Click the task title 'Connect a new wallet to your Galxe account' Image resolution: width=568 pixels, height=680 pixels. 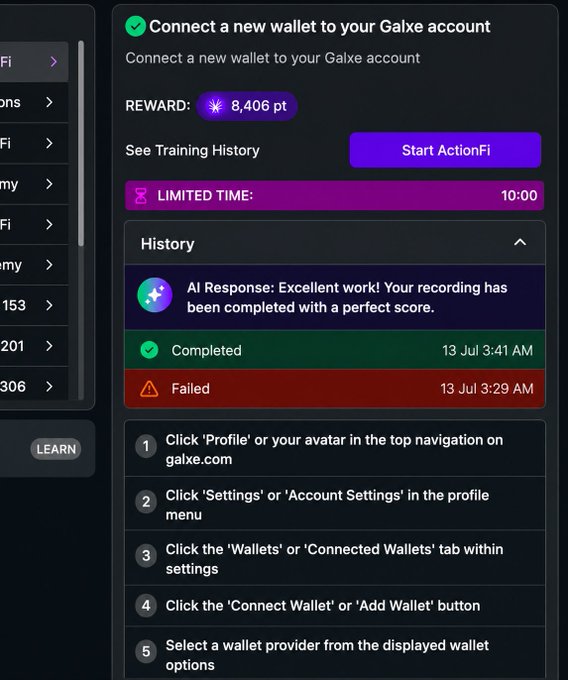coord(320,26)
